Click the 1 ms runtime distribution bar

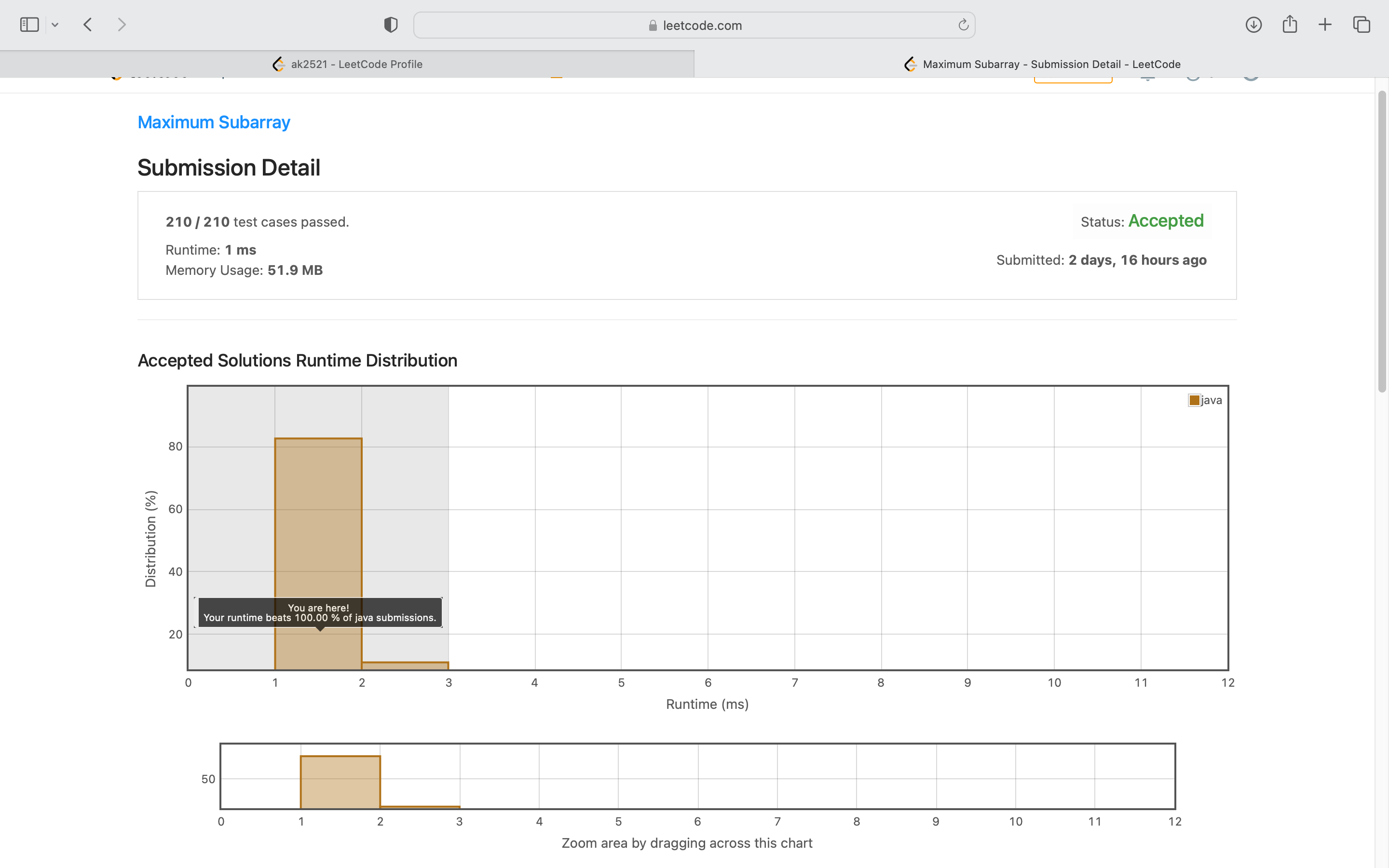[318, 516]
